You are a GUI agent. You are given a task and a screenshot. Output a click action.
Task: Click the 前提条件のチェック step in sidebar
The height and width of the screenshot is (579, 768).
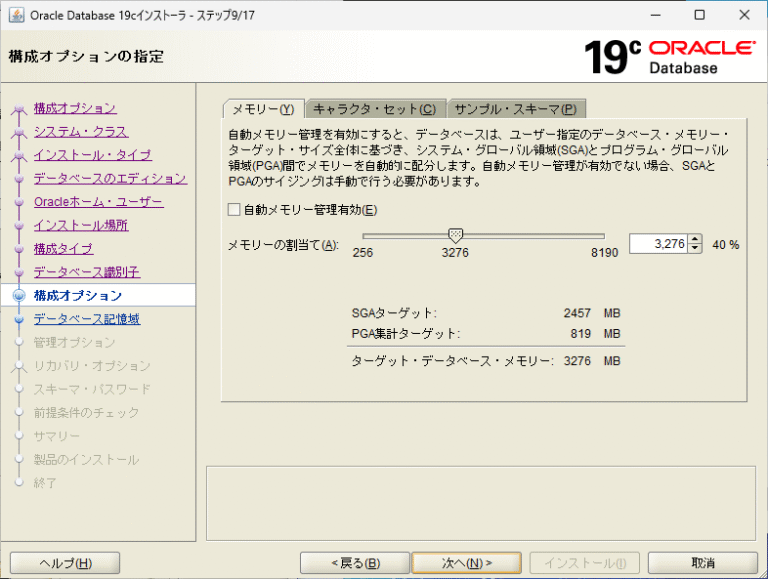[x=86, y=413]
